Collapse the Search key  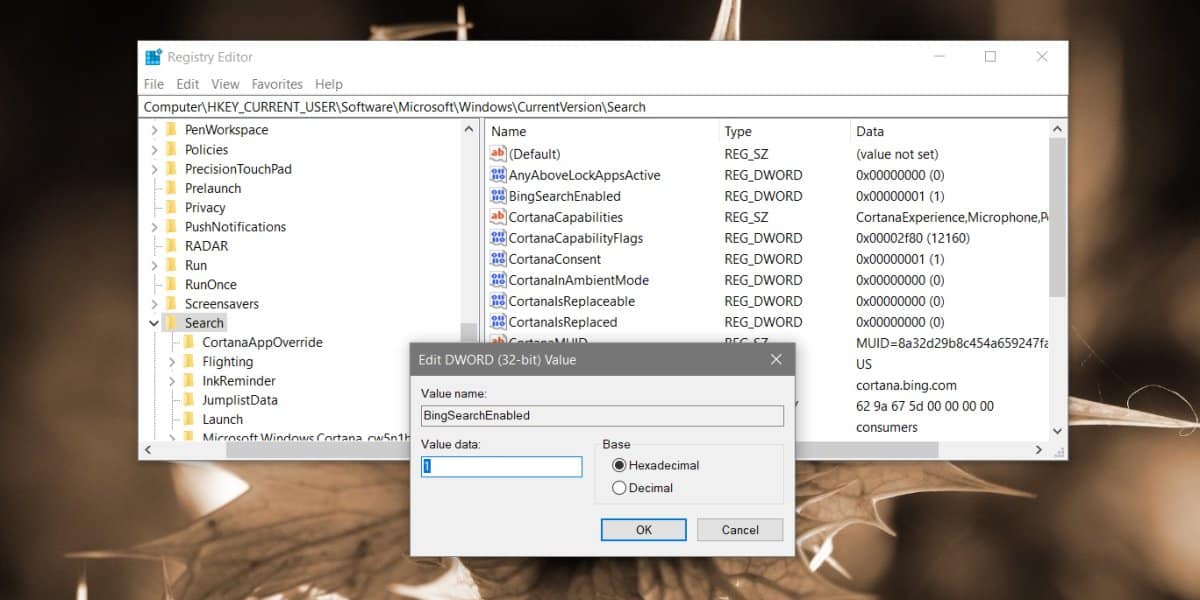(x=154, y=323)
